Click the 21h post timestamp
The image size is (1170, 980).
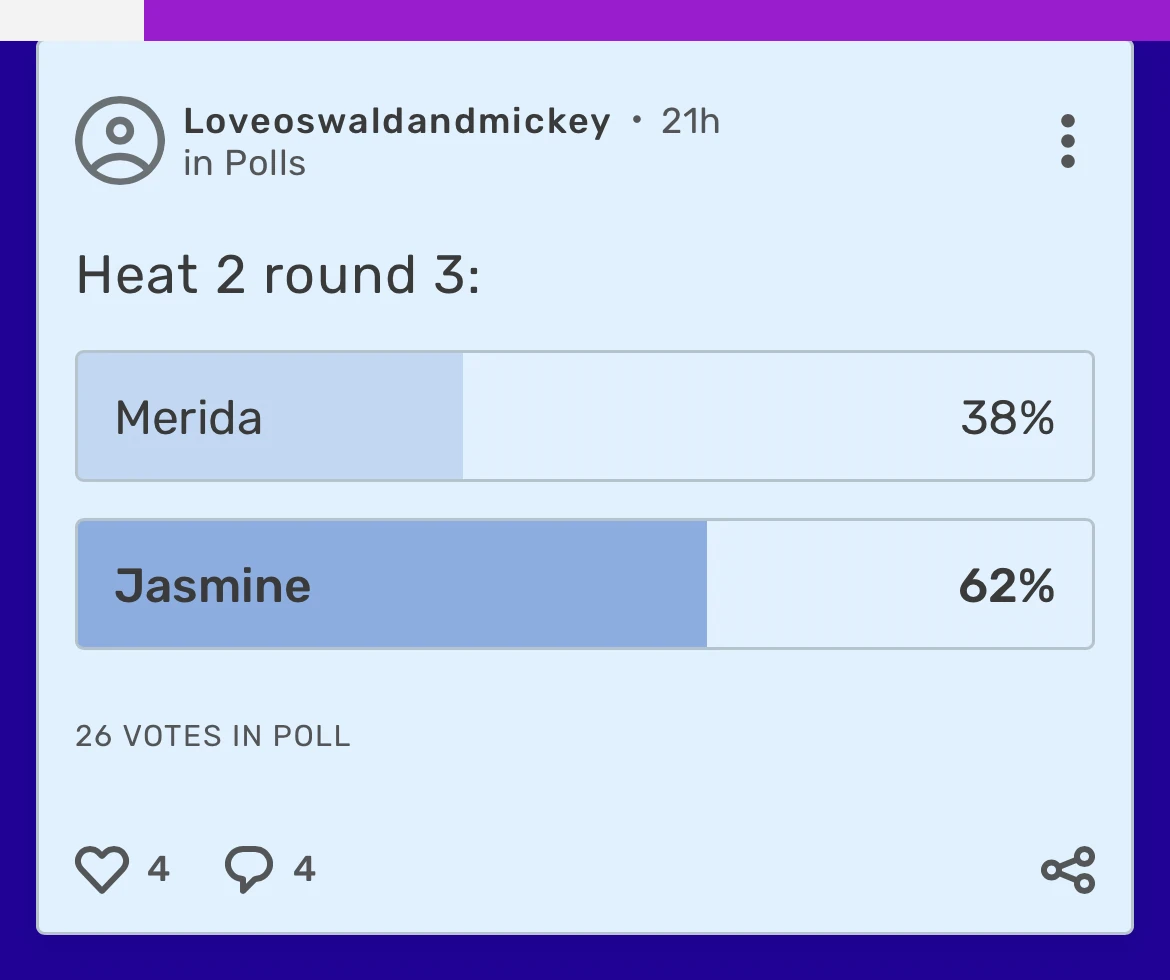point(690,121)
